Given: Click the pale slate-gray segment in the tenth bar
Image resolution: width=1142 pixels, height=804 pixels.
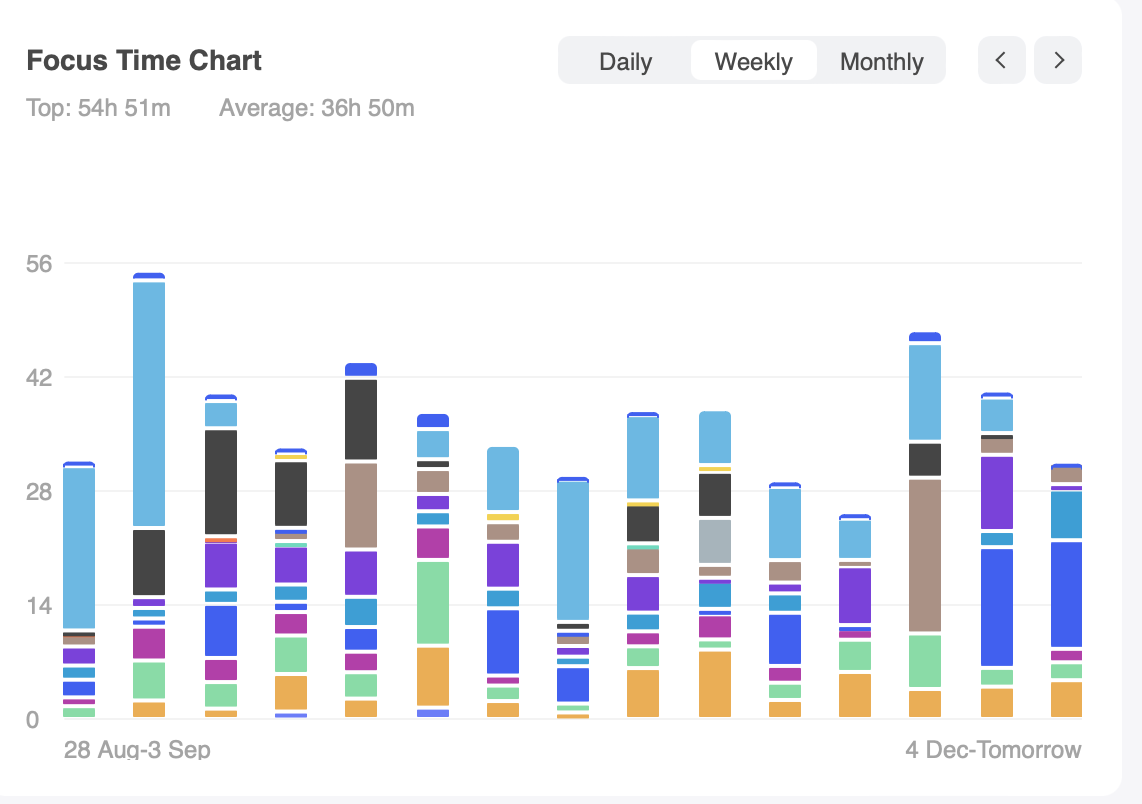Looking at the screenshot, I should 715,541.
